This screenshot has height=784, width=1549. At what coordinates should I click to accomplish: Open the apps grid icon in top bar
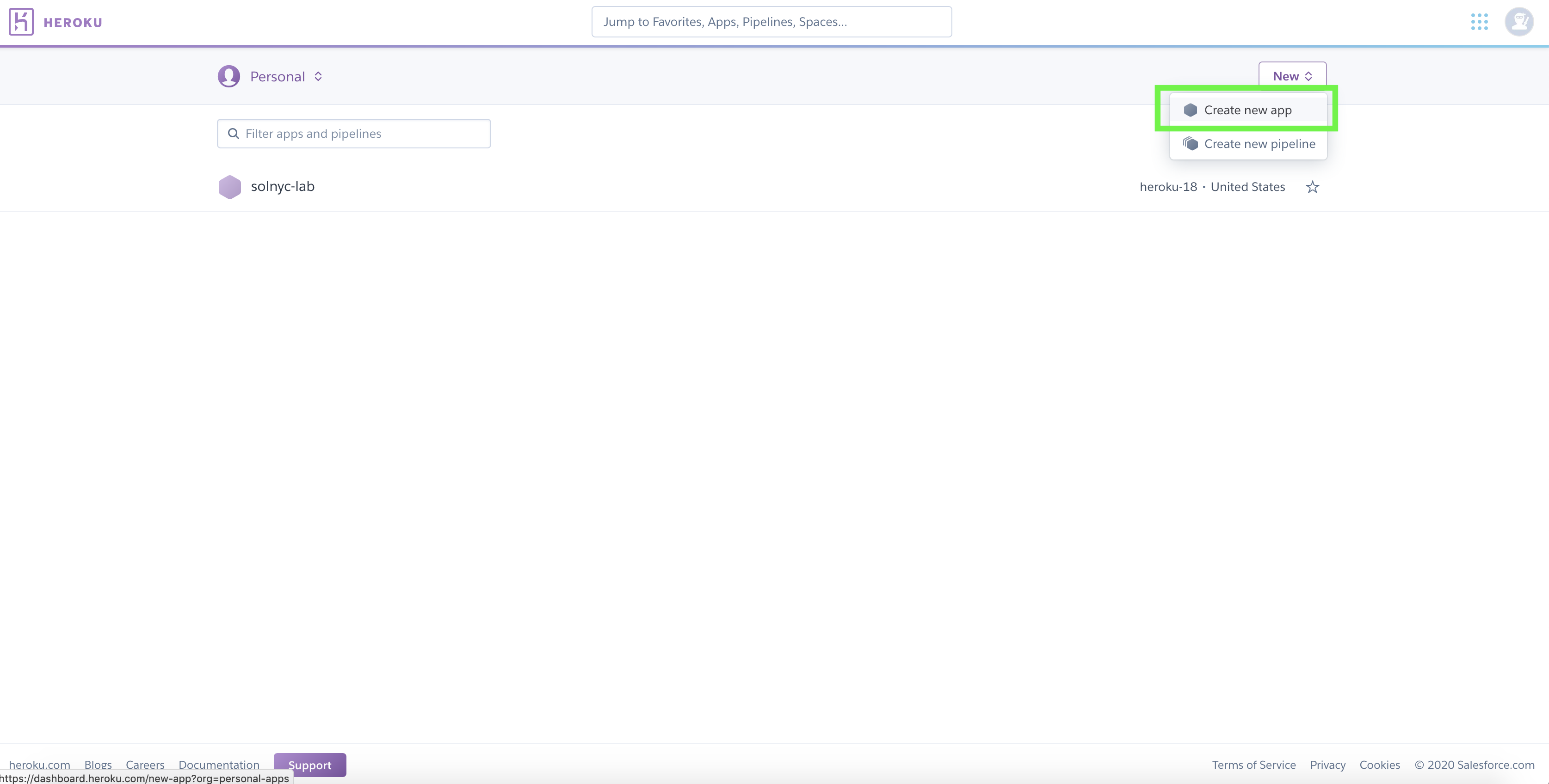pos(1480,22)
